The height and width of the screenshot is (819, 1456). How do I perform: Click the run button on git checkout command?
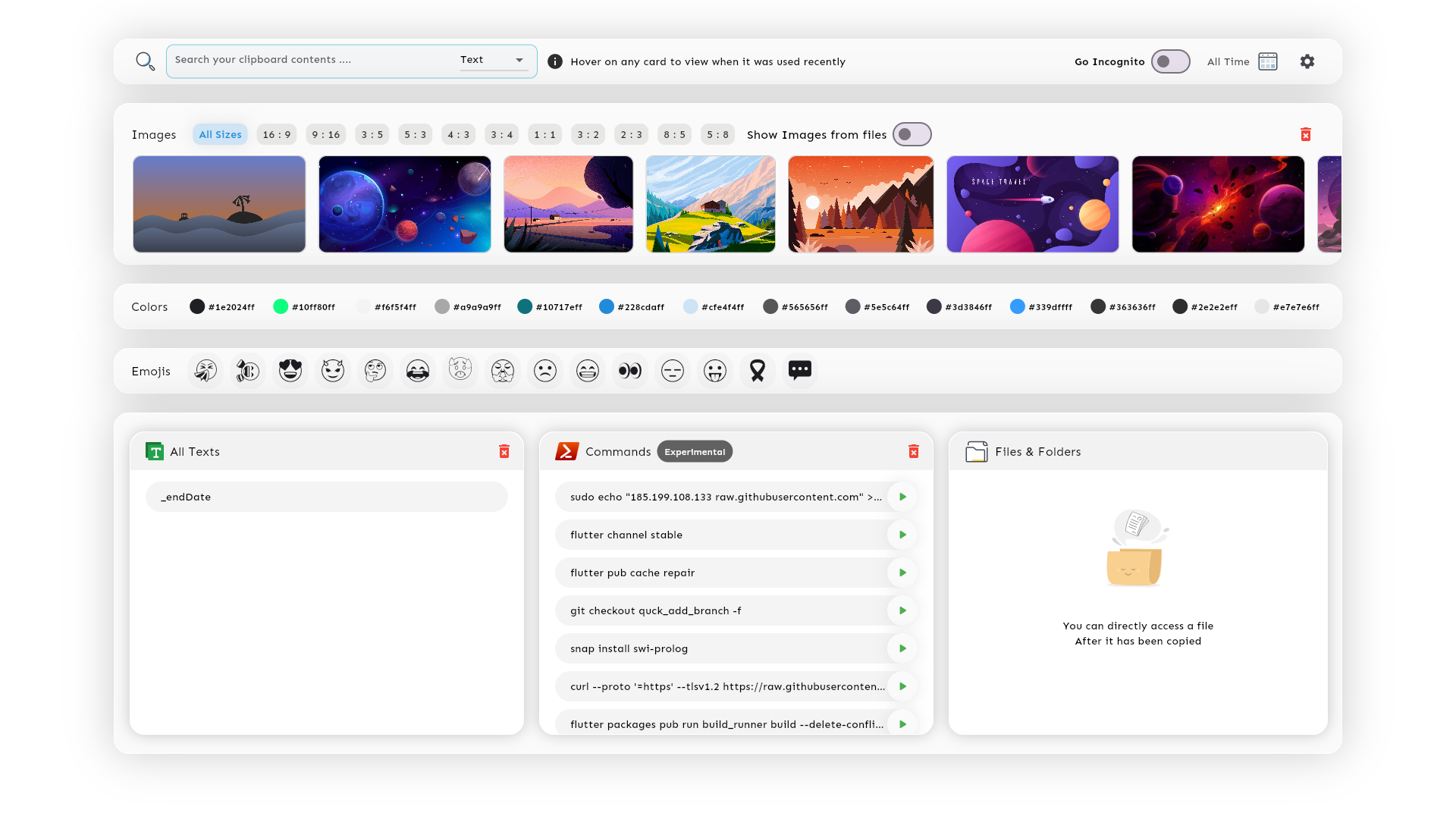pyautogui.click(x=901, y=610)
